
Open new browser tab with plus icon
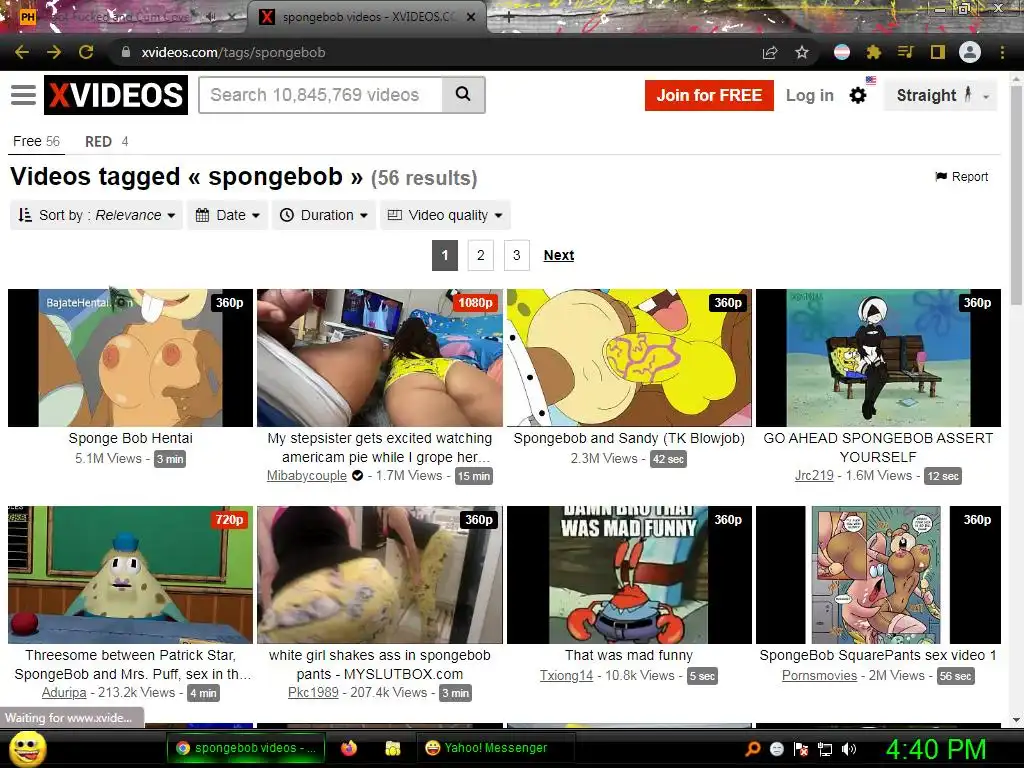(509, 16)
